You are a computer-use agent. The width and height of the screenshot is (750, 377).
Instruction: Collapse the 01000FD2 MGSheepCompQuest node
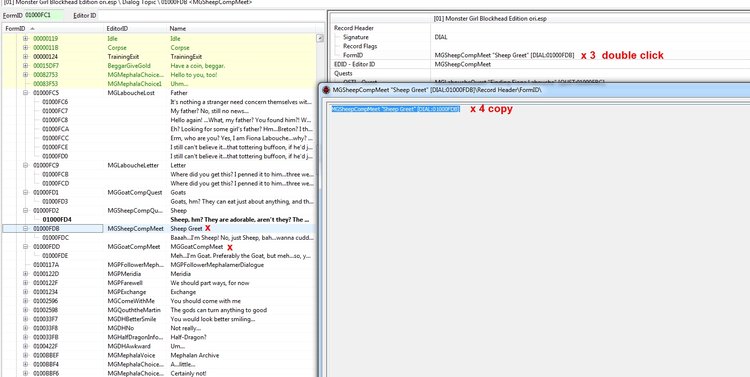tap(25, 211)
